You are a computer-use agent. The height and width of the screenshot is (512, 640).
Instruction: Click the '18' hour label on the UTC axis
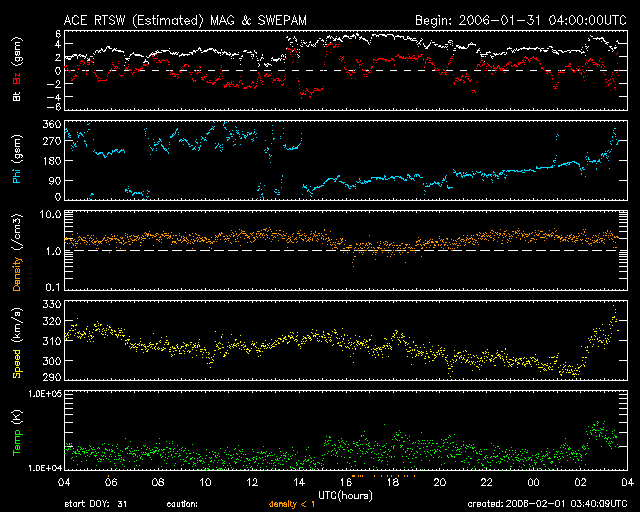[393, 483]
